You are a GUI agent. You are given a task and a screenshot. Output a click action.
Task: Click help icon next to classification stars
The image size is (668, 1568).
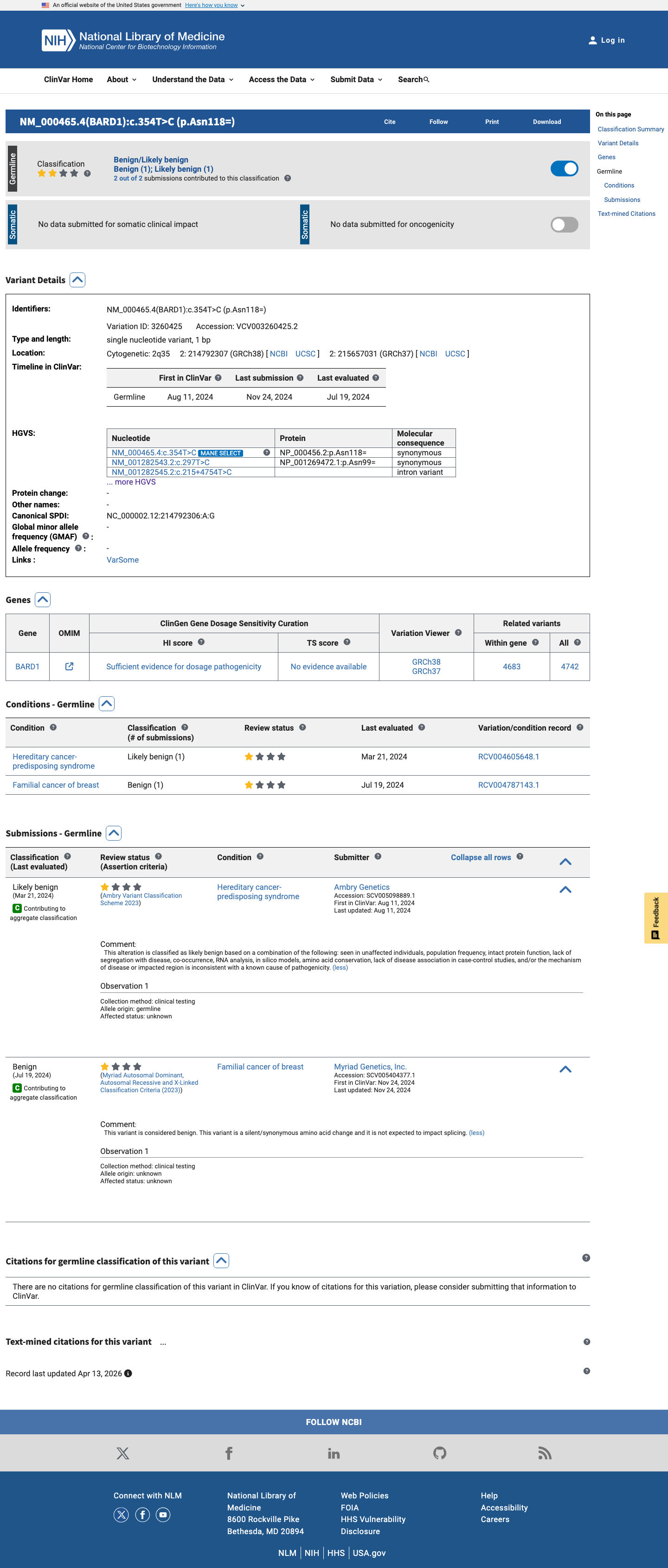[88, 174]
